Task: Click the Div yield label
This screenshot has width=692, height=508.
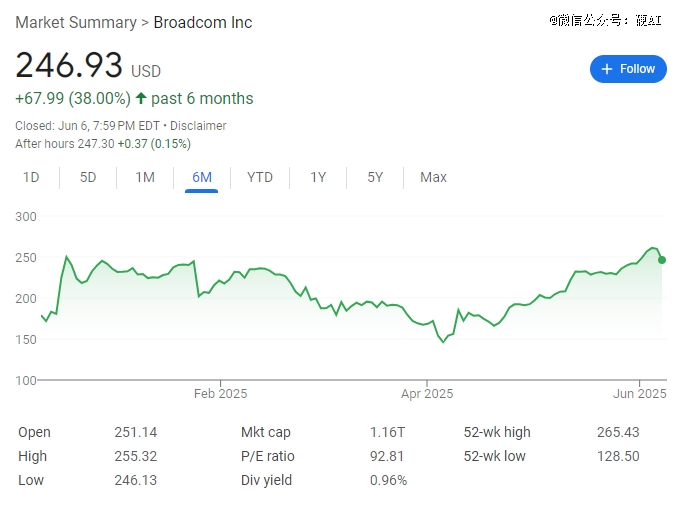Action: [266, 481]
